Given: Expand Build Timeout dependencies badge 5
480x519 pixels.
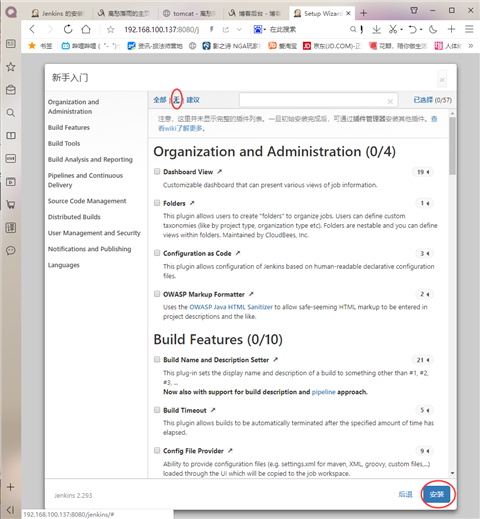Looking at the screenshot, I should pos(425,410).
